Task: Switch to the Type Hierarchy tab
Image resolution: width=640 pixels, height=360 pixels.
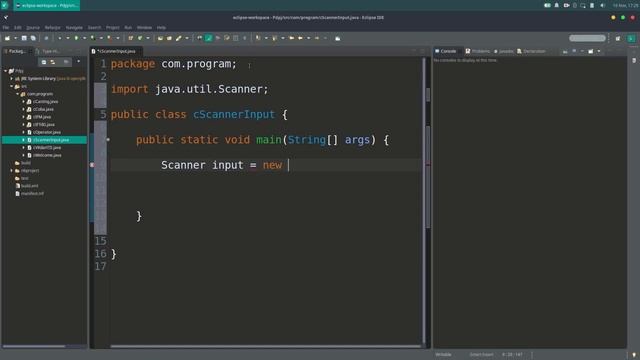Action: pos(48,51)
